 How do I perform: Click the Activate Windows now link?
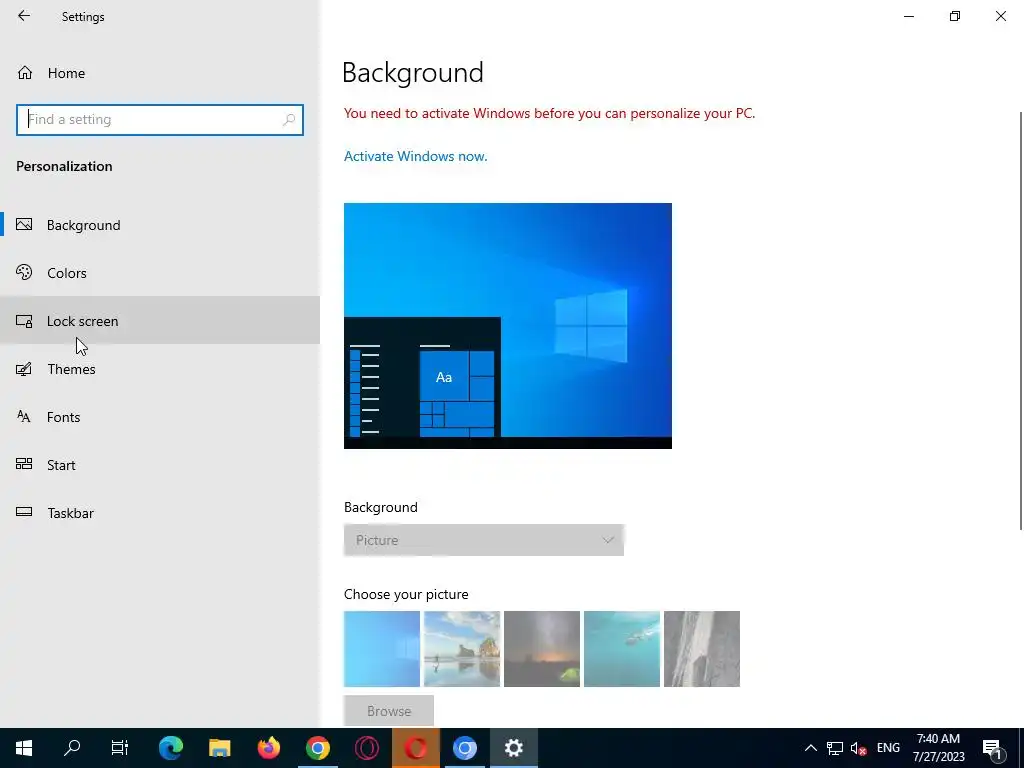(415, 156)
